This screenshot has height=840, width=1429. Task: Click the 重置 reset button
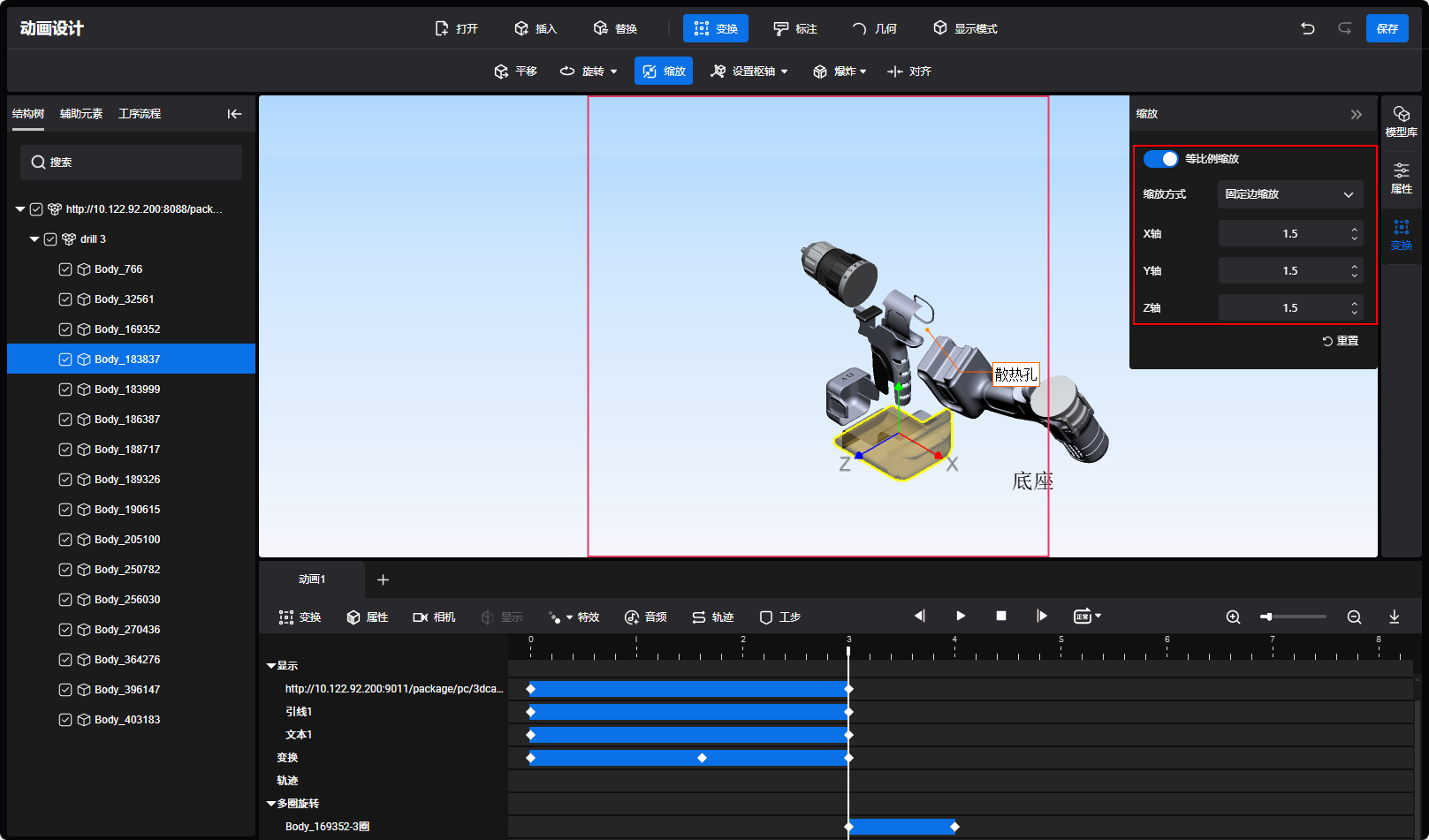[1341, 341]
